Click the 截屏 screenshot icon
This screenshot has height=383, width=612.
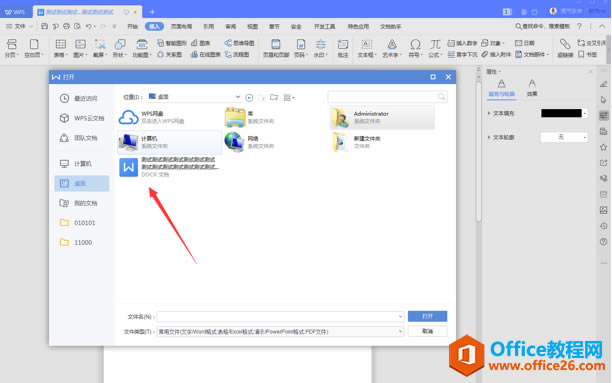pos(100,44)
